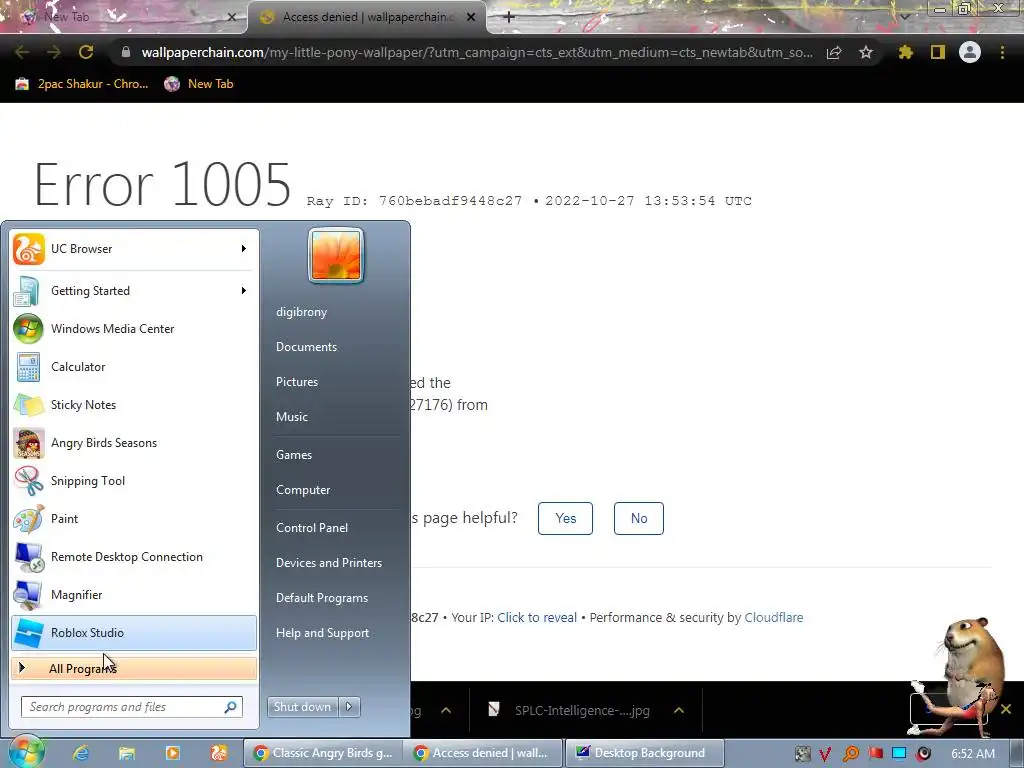Open digibrony user folder
The height and width of the screenshot is (768, 1024).
pyautogui.click(x=301, y=312)
